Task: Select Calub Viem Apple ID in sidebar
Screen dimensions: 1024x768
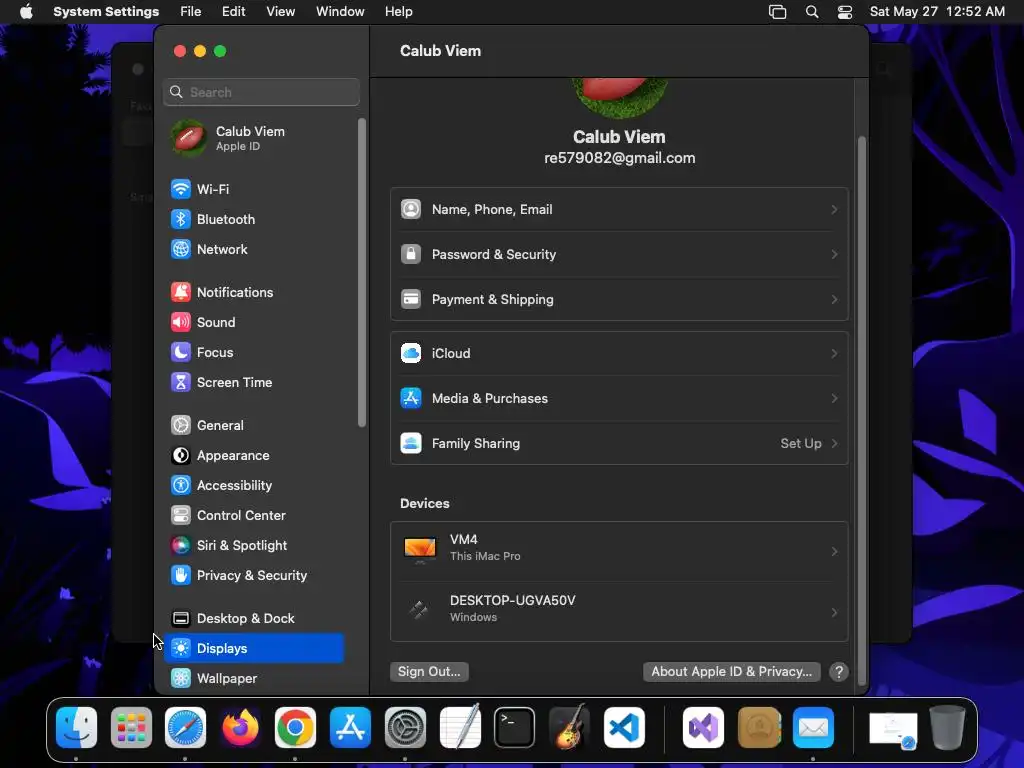Action: tap(253, 138)
